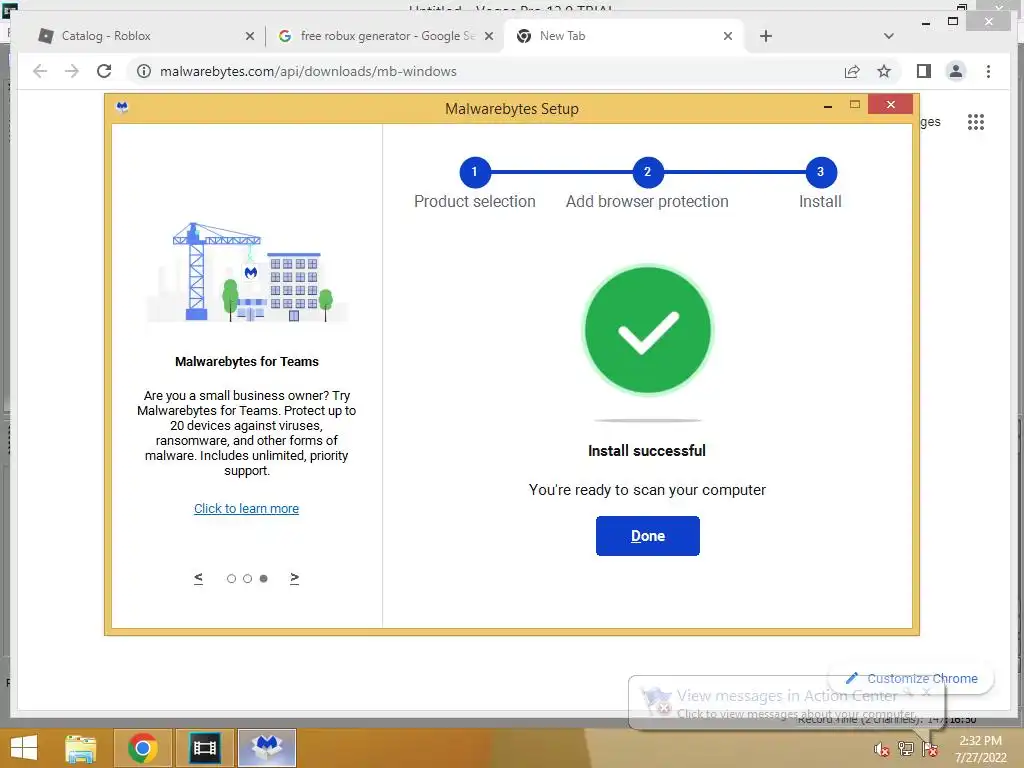Share this page icon
The height and width of the screenshot is (768, 1024).
click(852, 71)
